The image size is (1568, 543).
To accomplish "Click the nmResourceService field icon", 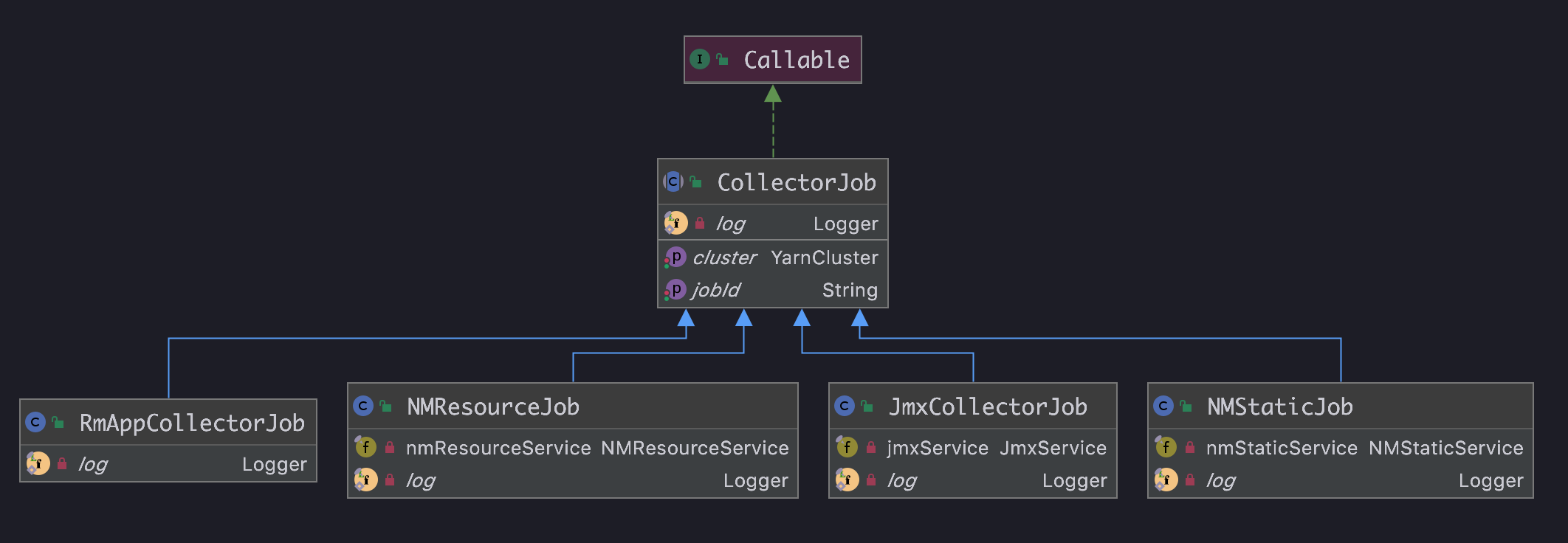I will [x=365, y=447].
